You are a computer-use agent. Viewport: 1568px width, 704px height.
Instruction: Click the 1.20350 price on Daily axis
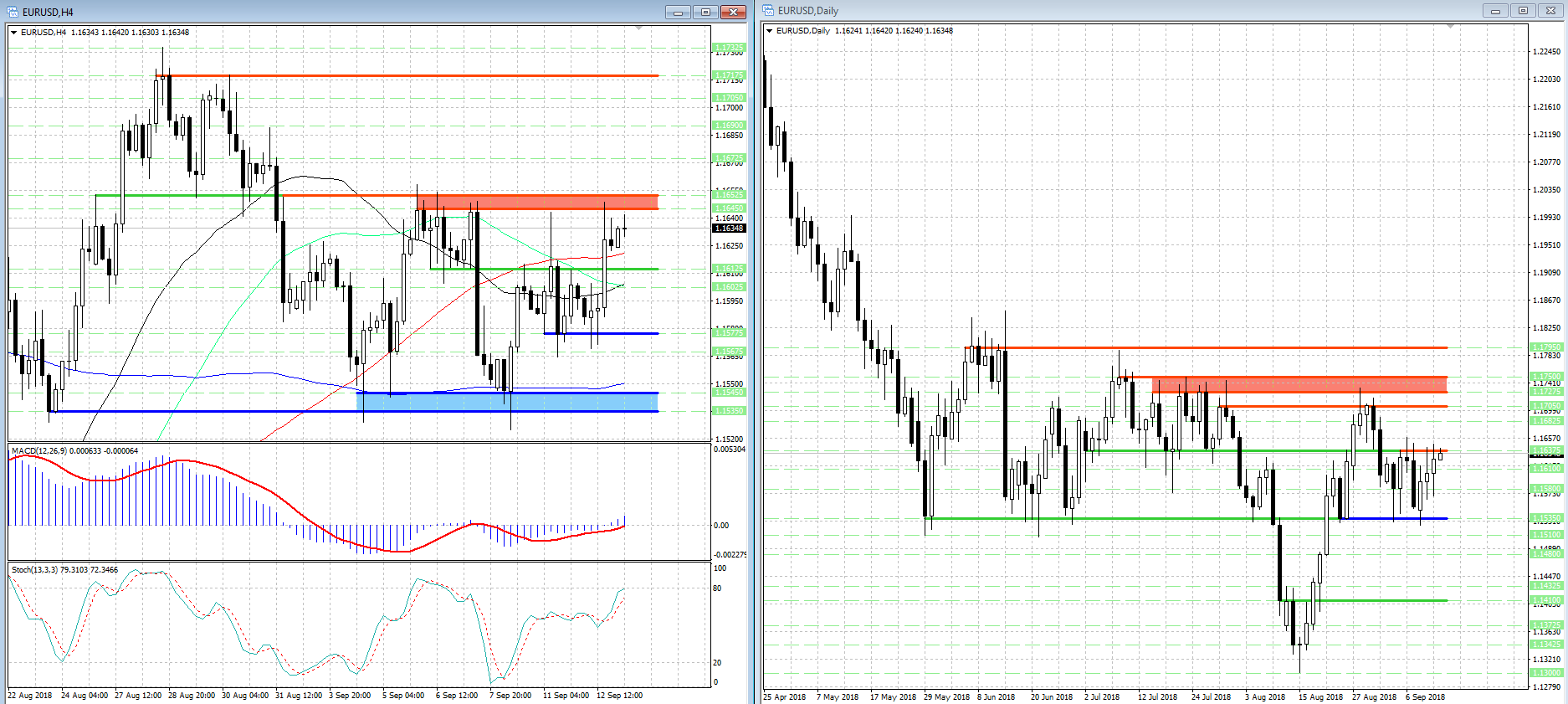pyautogui.click(x=1546, y=190)
